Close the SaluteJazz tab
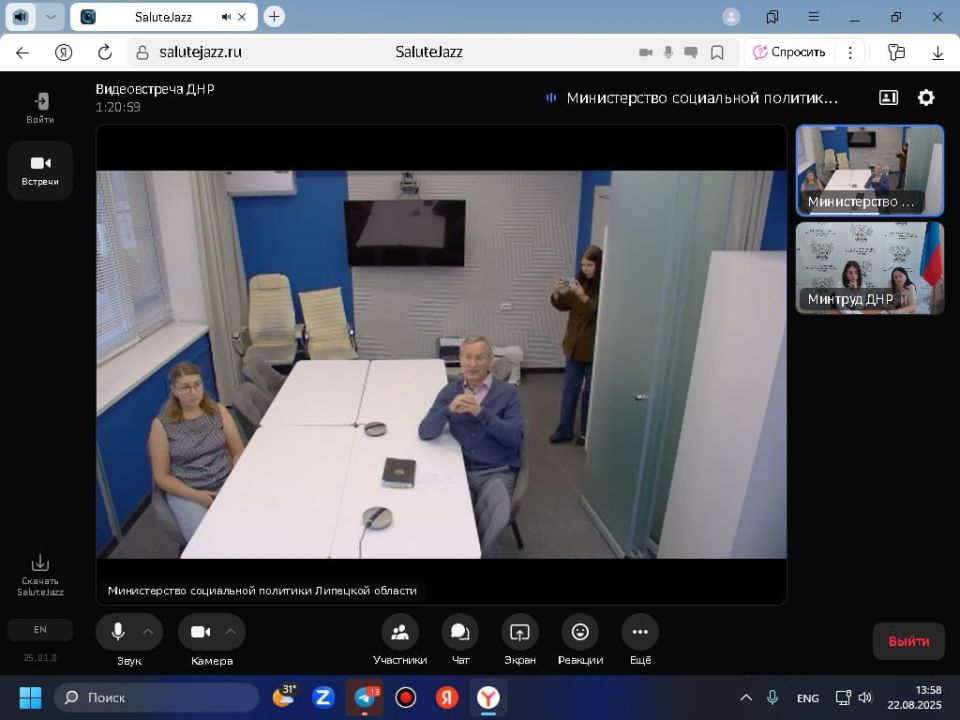960x720 pixels. click(242, 17)
